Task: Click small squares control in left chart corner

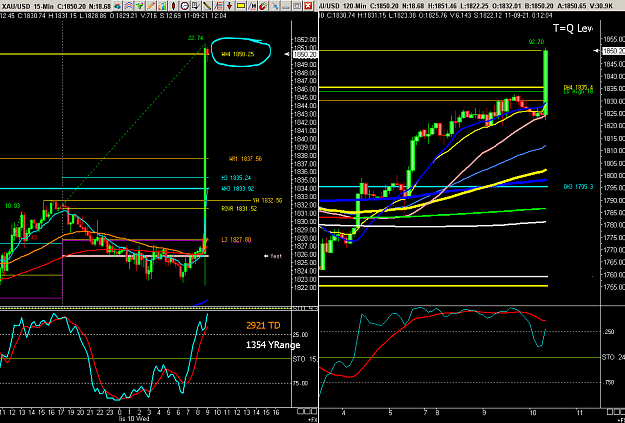Action: [x=306, y=411]
